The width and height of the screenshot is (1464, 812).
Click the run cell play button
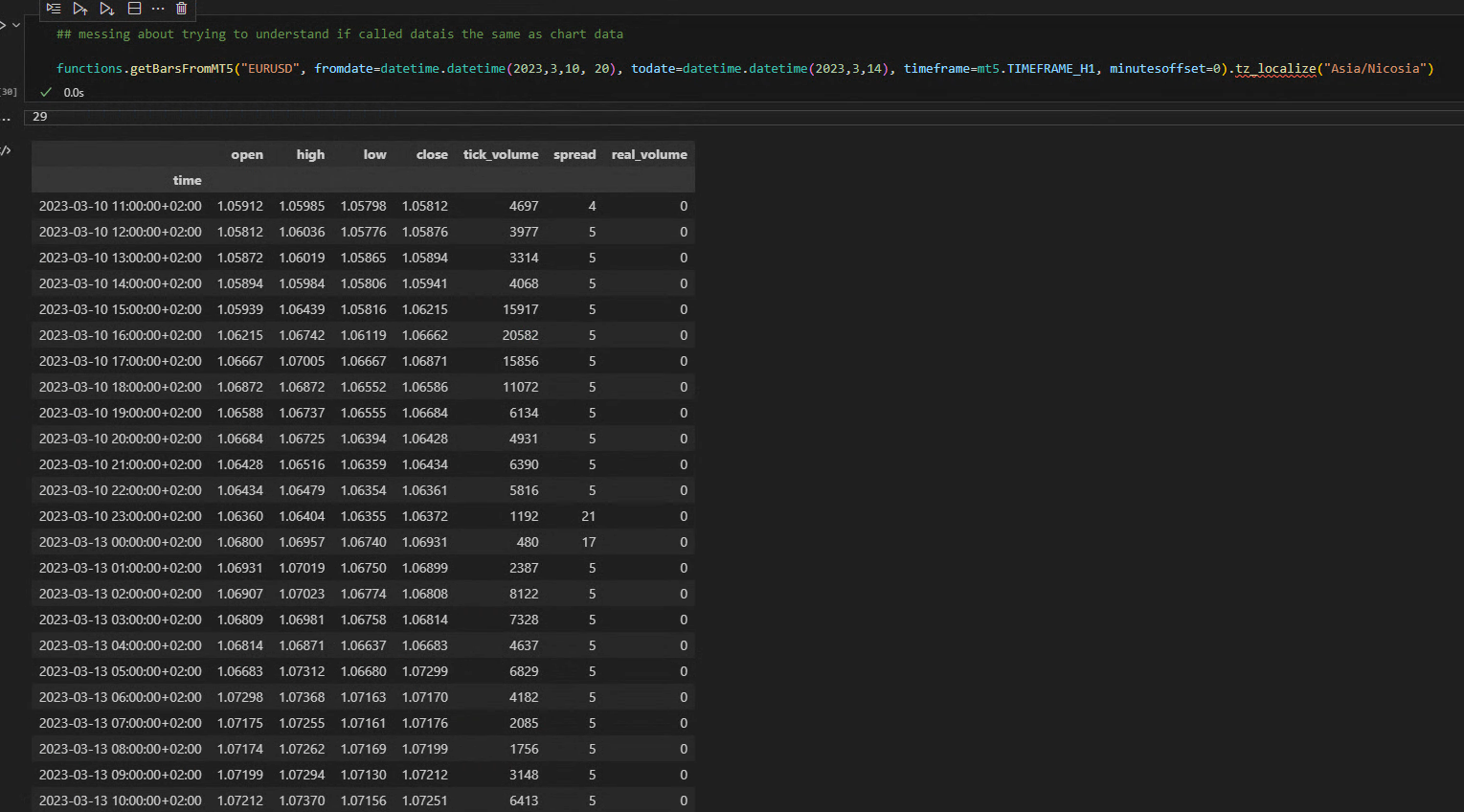pyautogui.click(x=3, y=25)
